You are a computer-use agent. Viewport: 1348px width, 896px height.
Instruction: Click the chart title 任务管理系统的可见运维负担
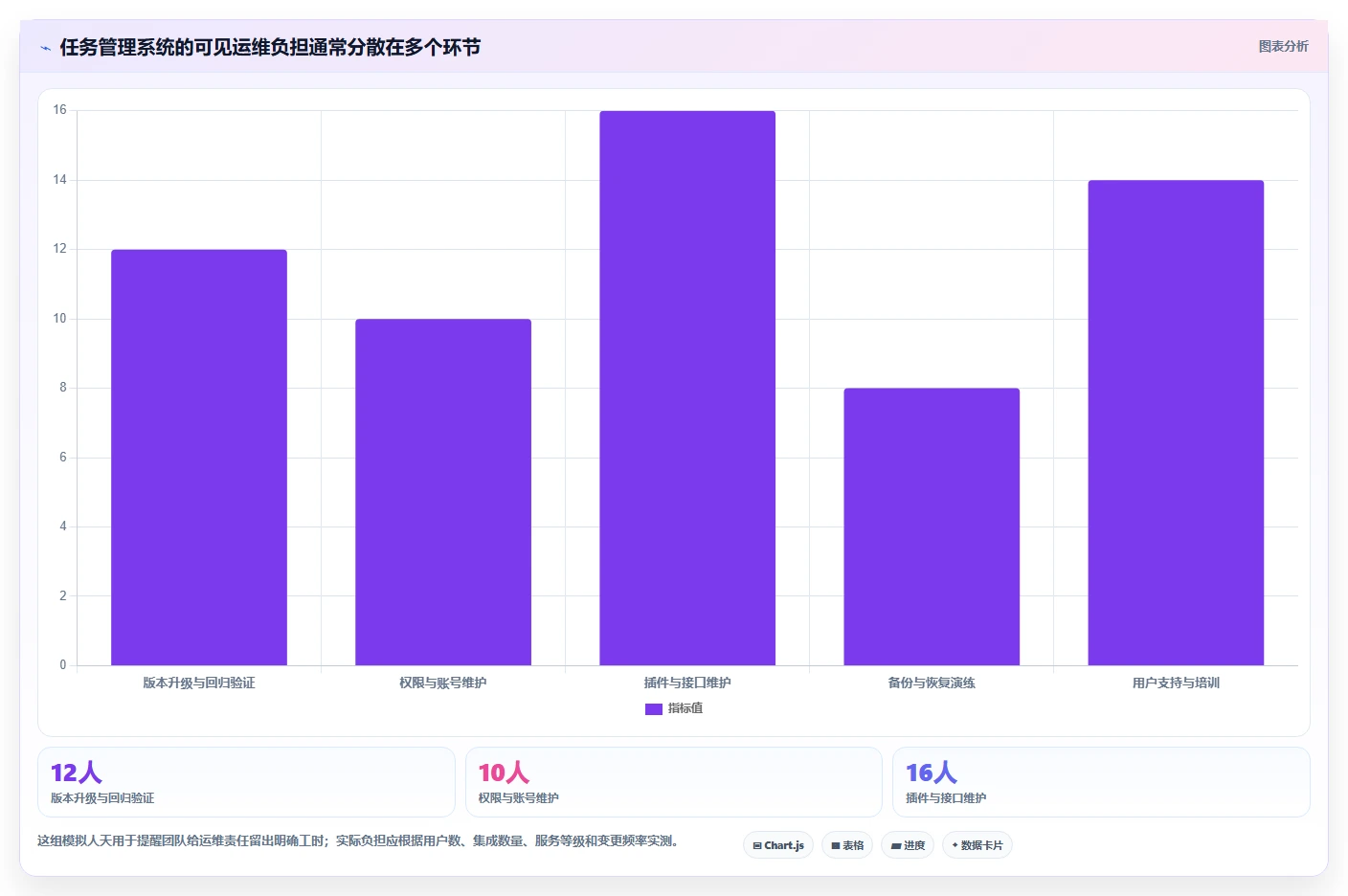270,47
